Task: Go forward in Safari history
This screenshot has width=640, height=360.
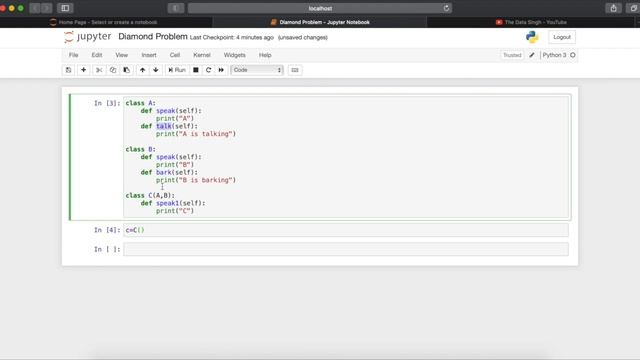Action: 47,8
